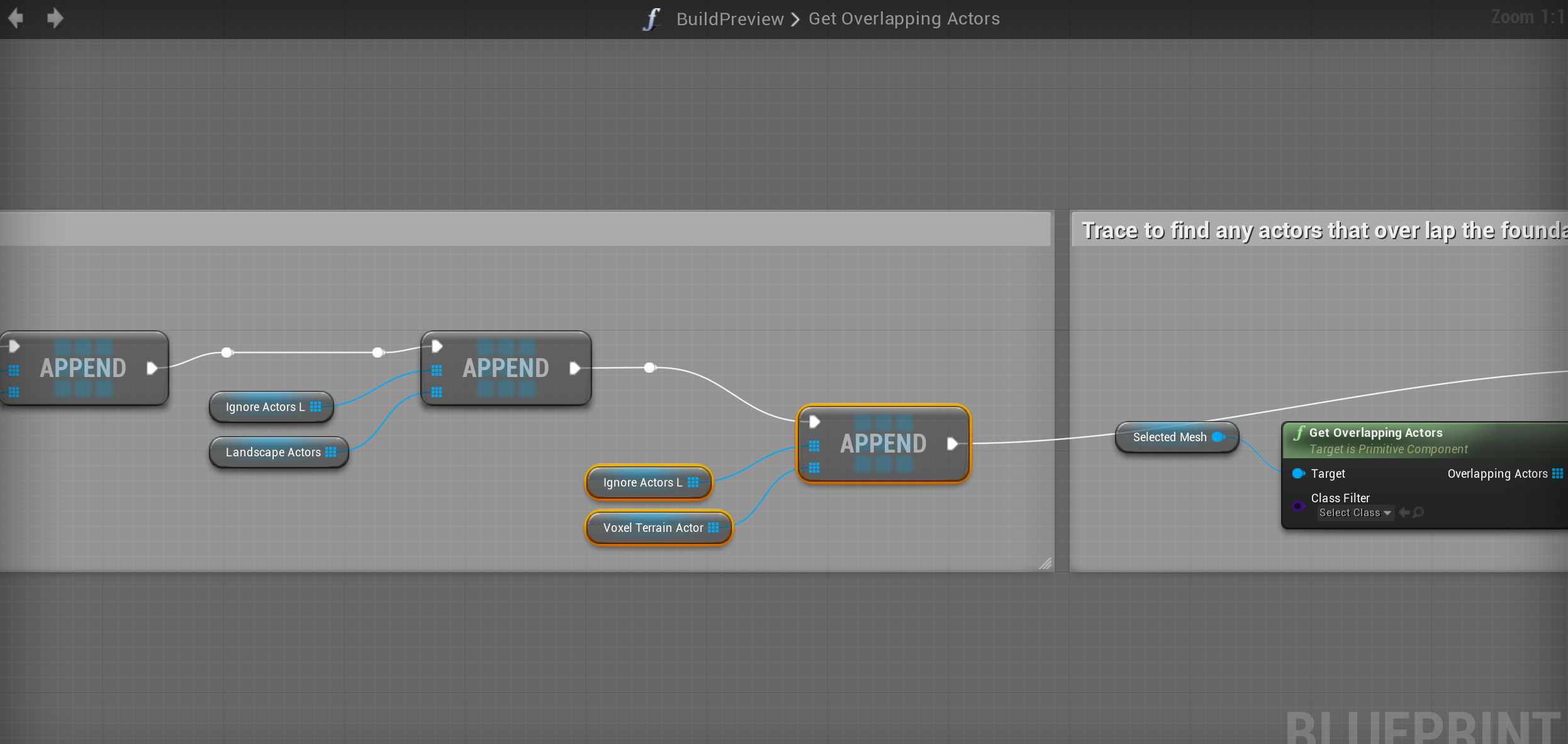This screenshot has width=1568, height=744.
Task: Click Get Overlapping Actors breadcrumb title
Action: 904,19
